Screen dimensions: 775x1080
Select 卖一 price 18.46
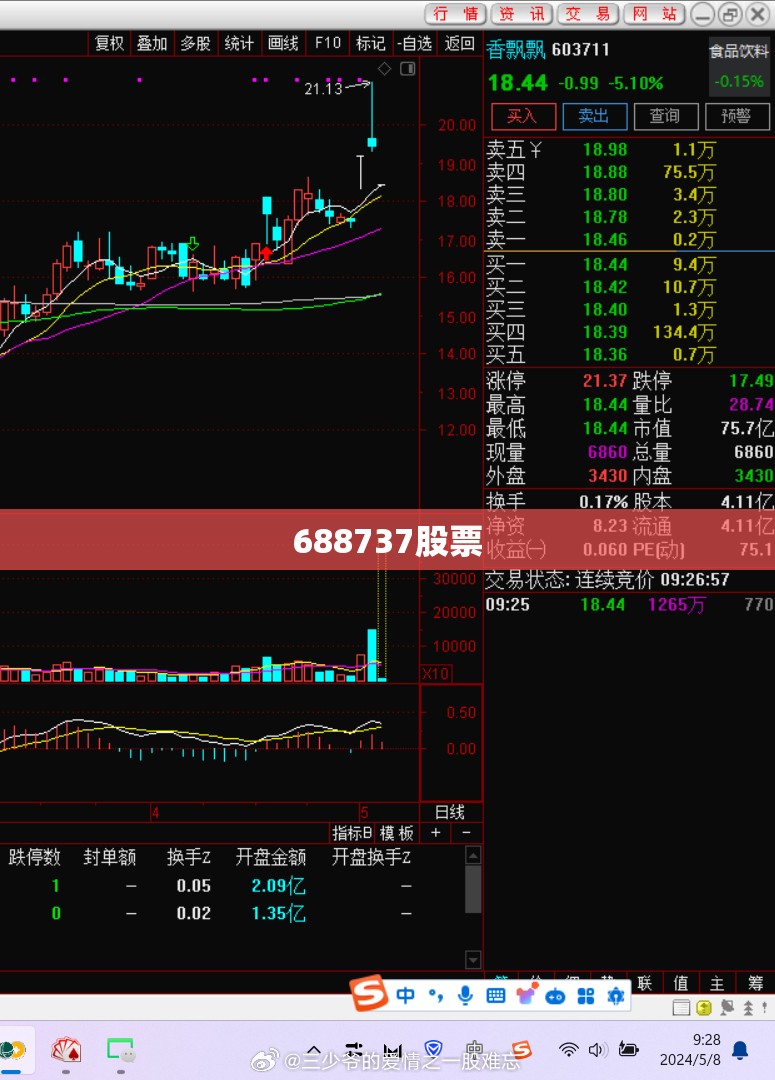click(x=605, y=240)
